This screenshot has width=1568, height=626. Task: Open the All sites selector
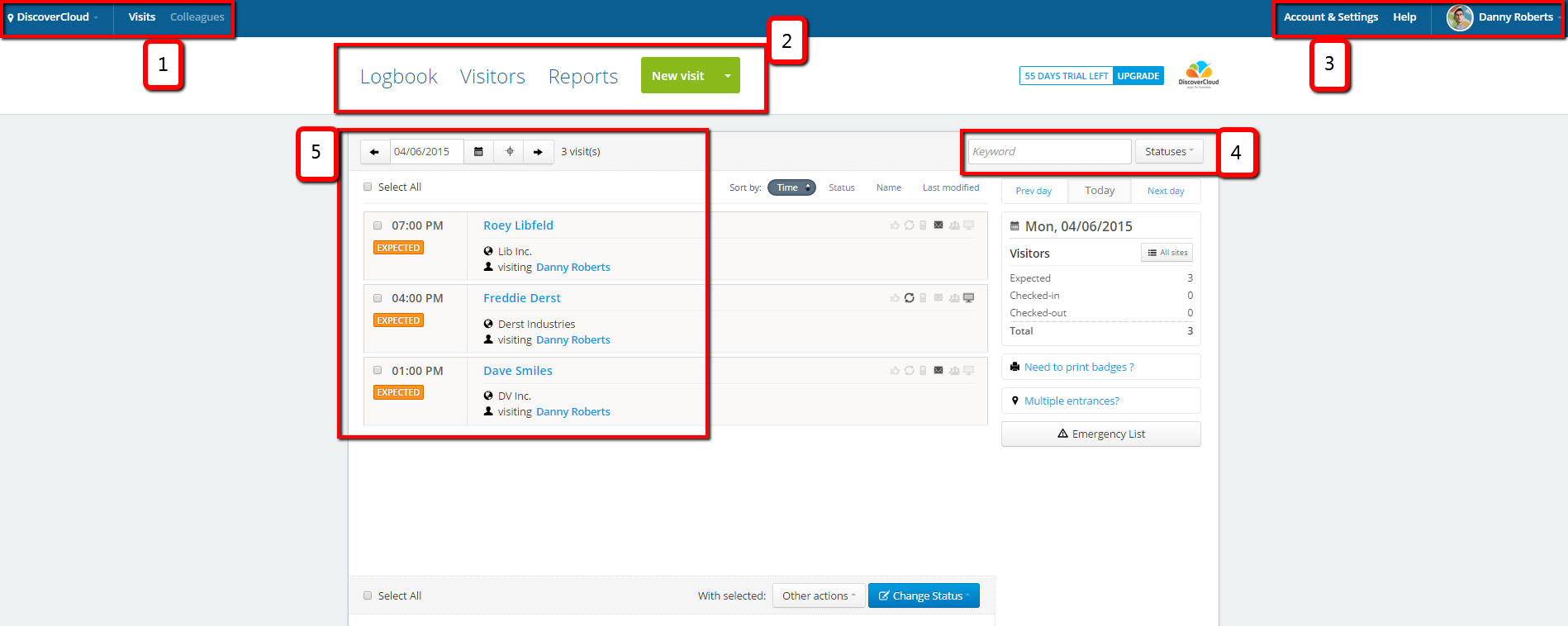coord(1167,253)
